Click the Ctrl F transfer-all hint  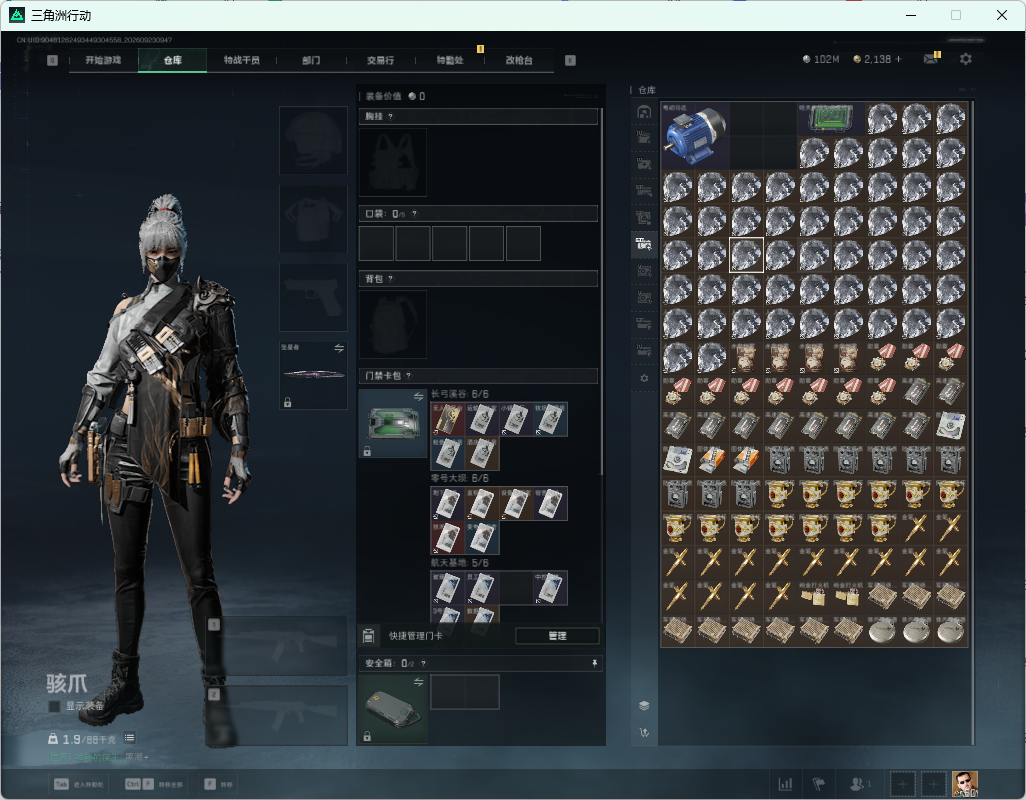(154, 784)
